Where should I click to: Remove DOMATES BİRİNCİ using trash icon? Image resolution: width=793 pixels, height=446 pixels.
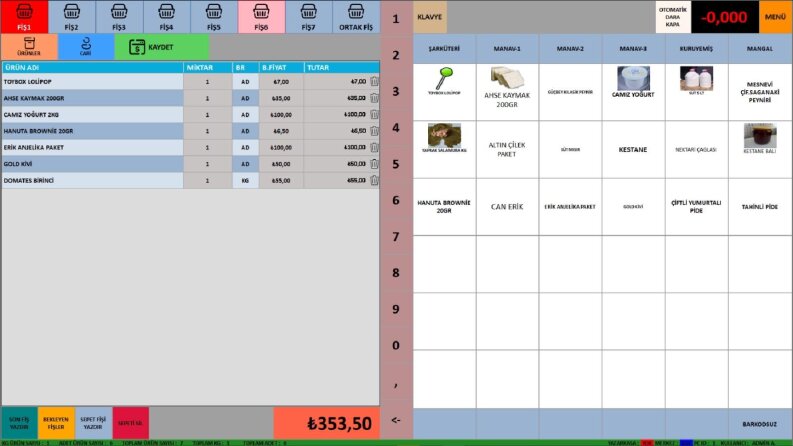374,181
